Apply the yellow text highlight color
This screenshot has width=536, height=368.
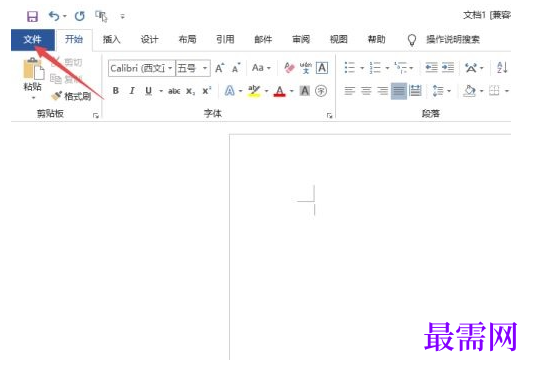[254, 91]
